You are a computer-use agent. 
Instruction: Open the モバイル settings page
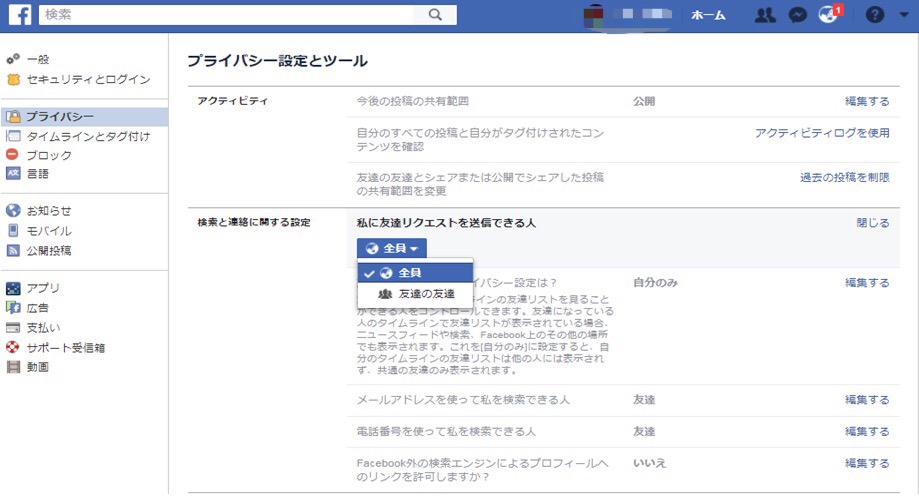49,230
